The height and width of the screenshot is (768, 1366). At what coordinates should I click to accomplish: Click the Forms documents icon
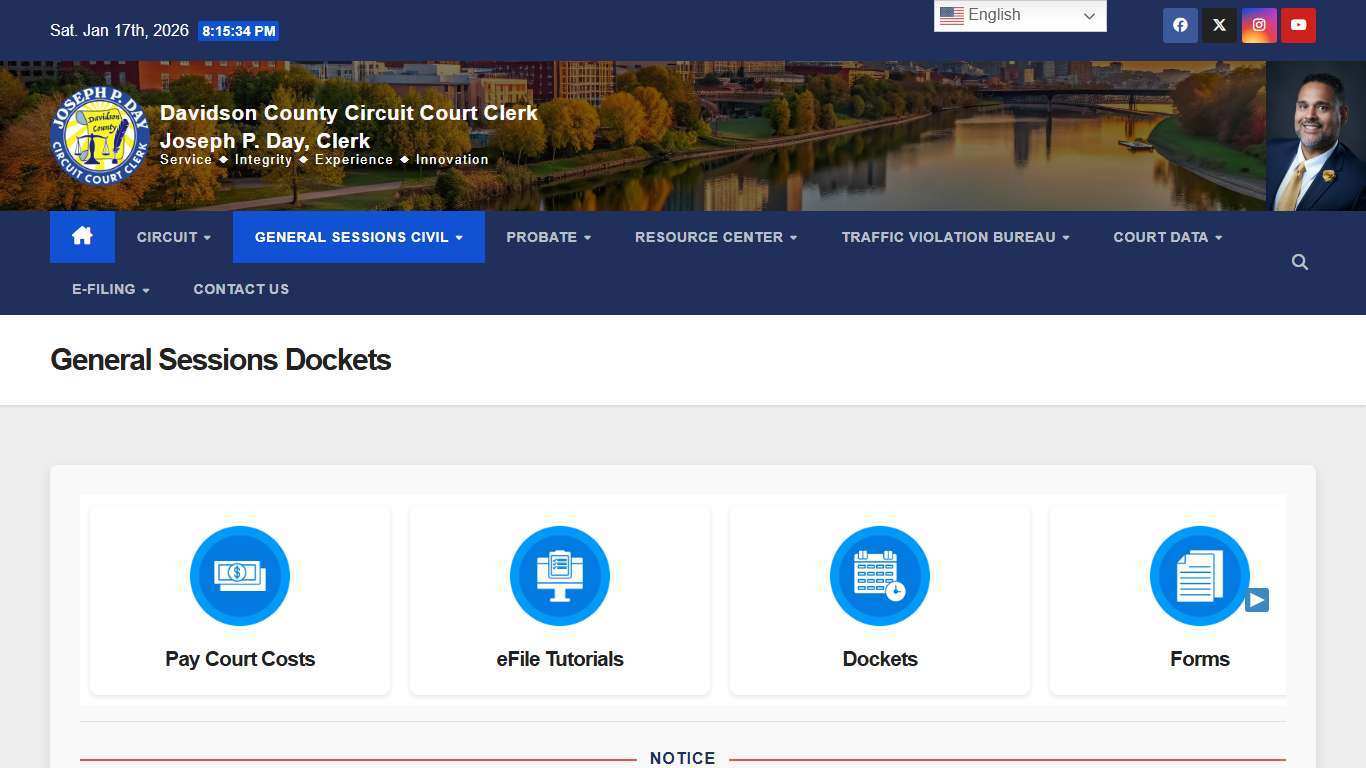[x=1199, y=575]
